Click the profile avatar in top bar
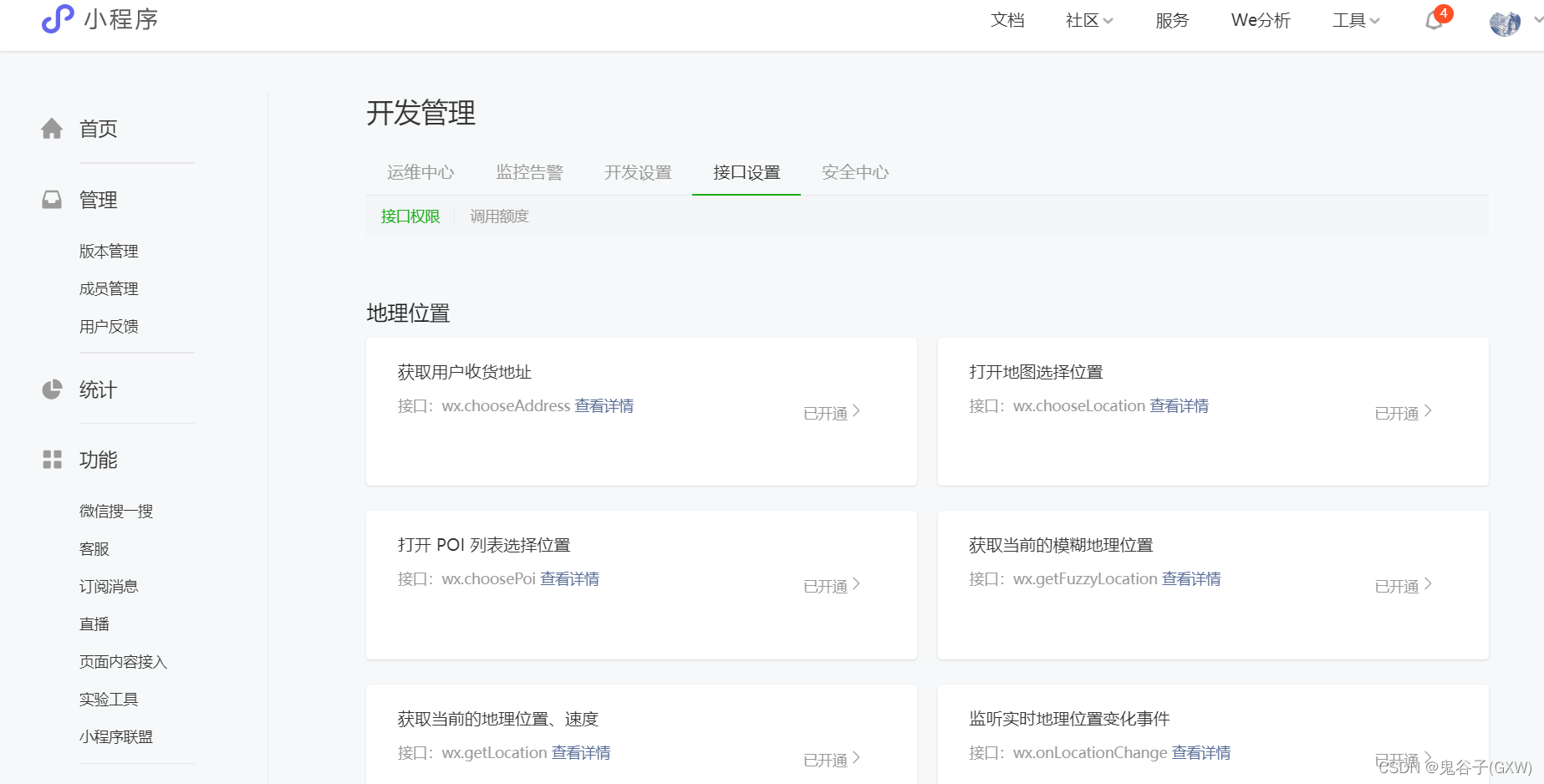This screenshot has width=1544, height=784. [1504, 23]
